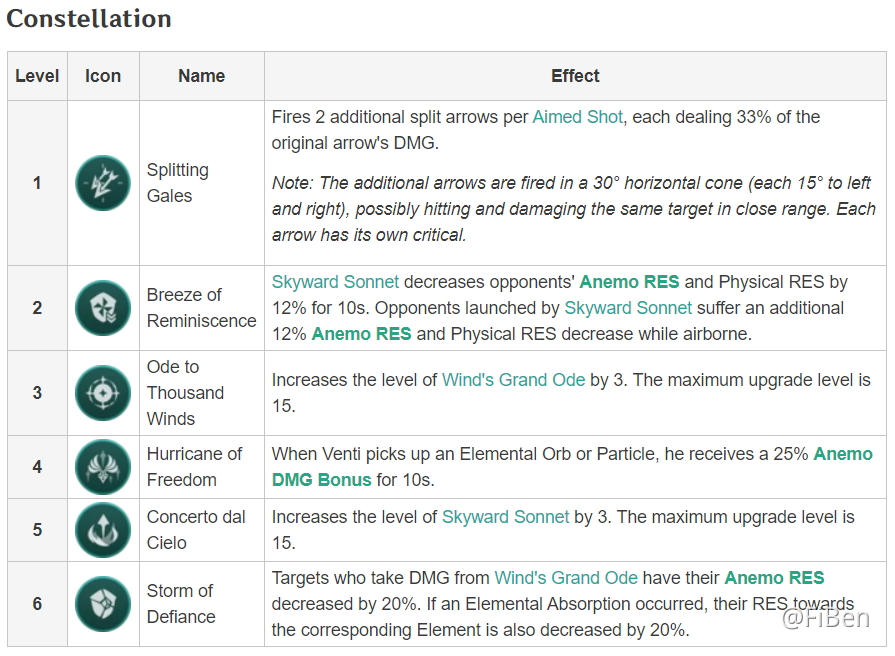Click the Splitting Gales constellation icon

click(103, 183)
